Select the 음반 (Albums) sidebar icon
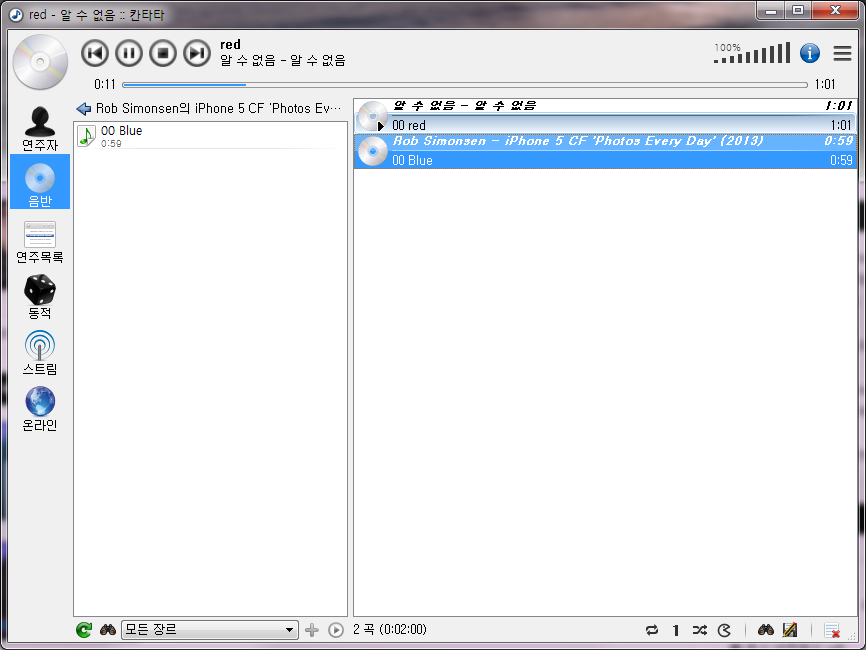This screenshot has width=866, height=650. pyautogui.click(x=40, y=182)
